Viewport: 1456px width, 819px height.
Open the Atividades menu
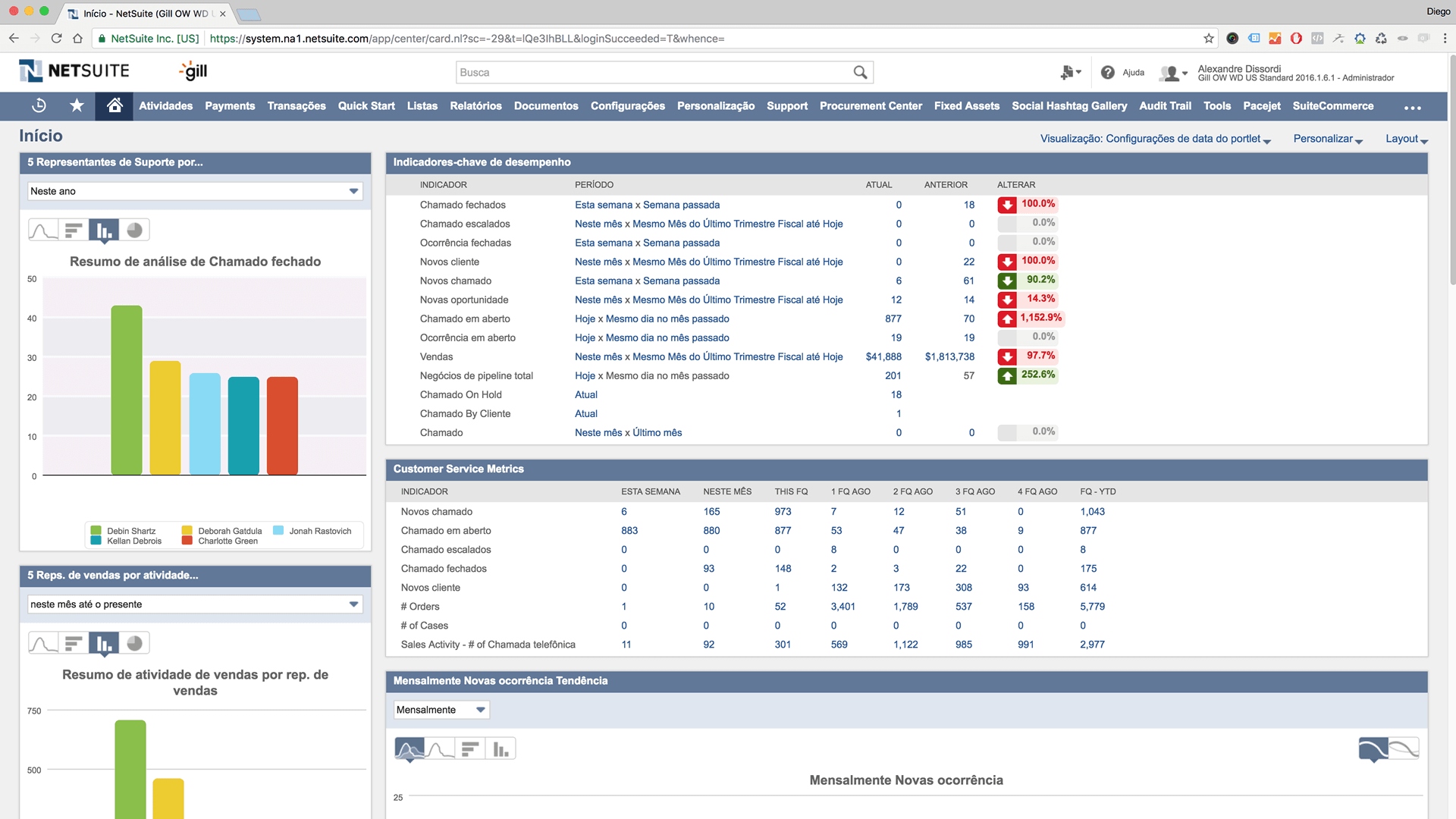(165, 106)
